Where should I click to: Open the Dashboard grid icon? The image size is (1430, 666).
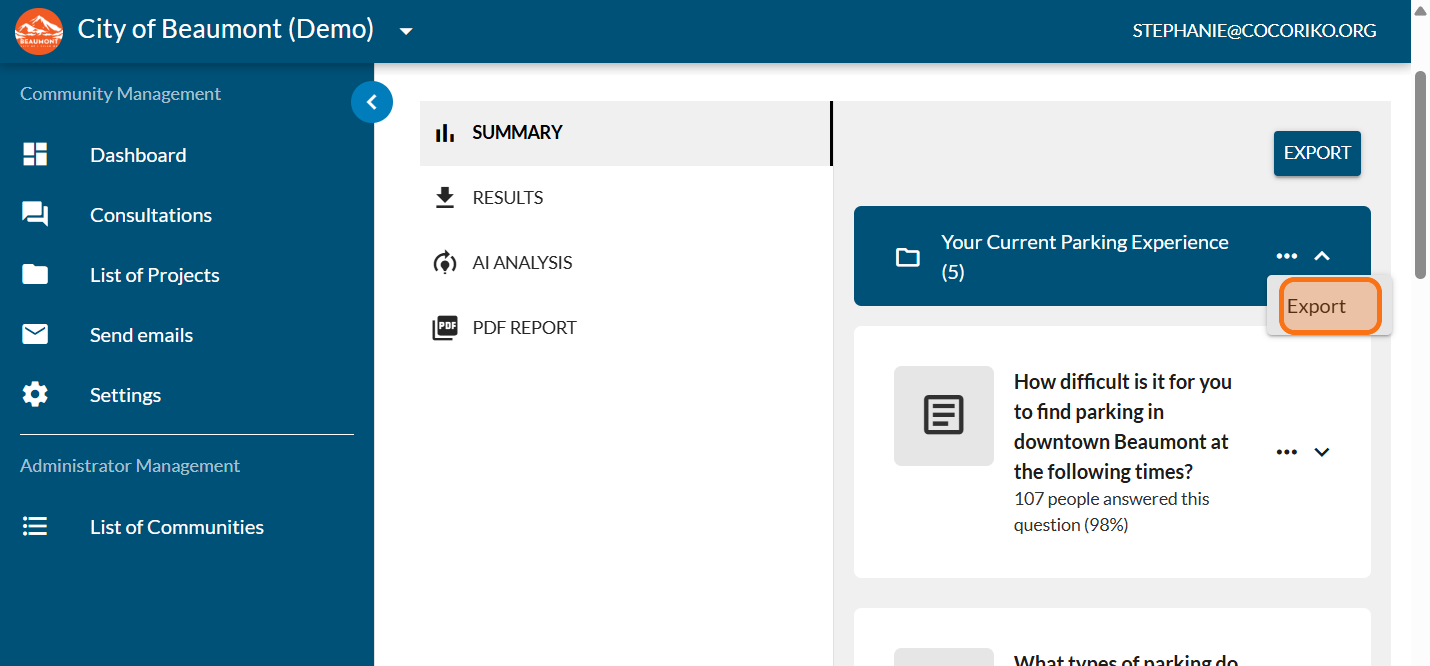coord(35,154)
